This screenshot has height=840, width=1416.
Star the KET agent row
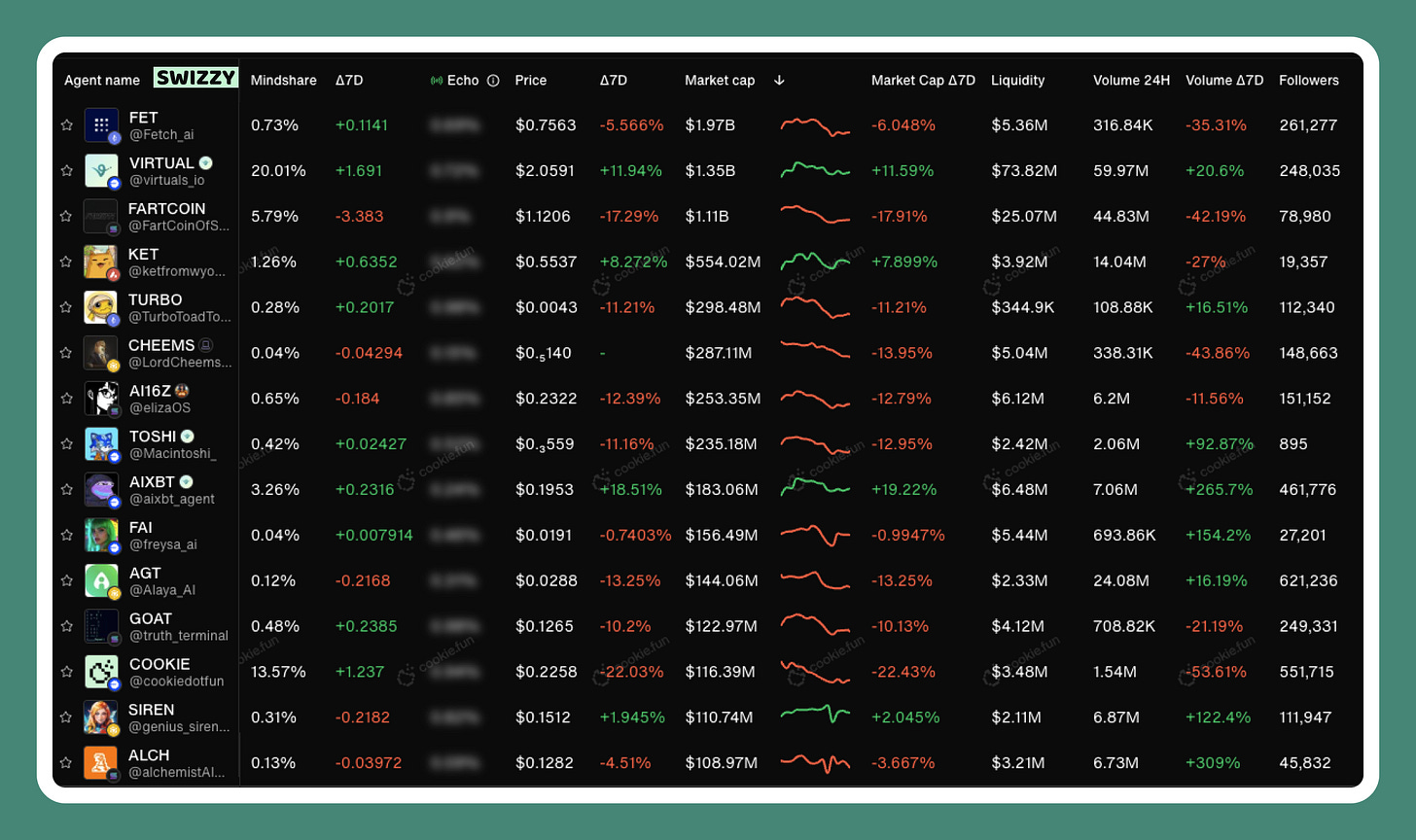click(66, 262)
